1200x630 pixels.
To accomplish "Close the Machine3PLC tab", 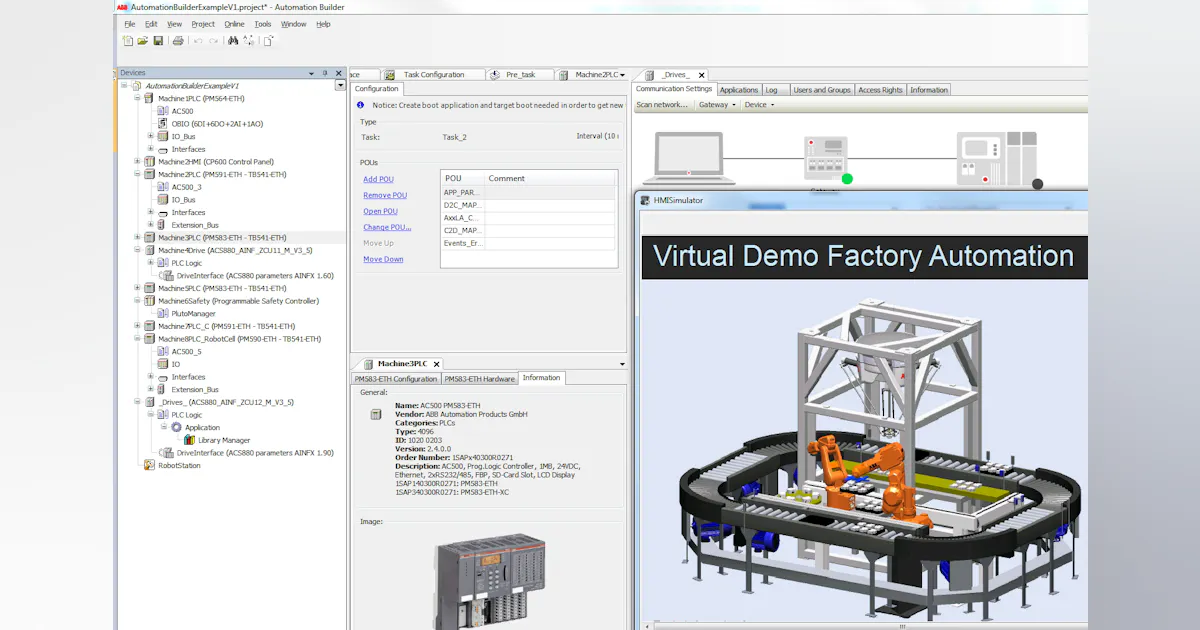I will pos(436,364).
